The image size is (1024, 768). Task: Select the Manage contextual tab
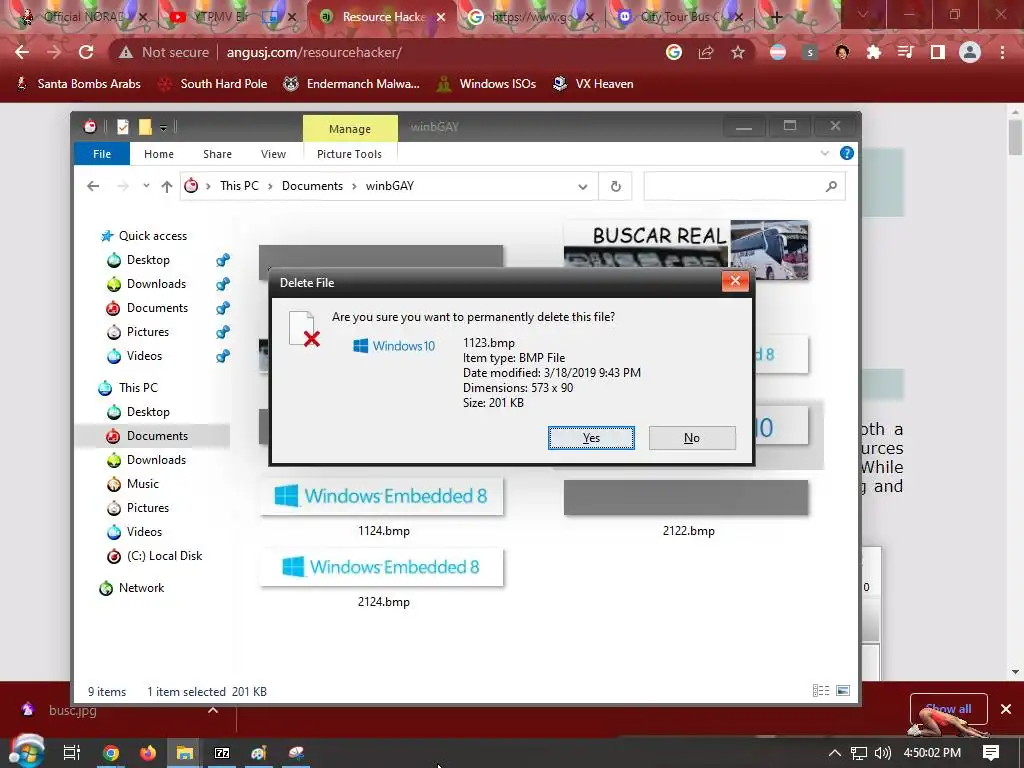point(350,129)
